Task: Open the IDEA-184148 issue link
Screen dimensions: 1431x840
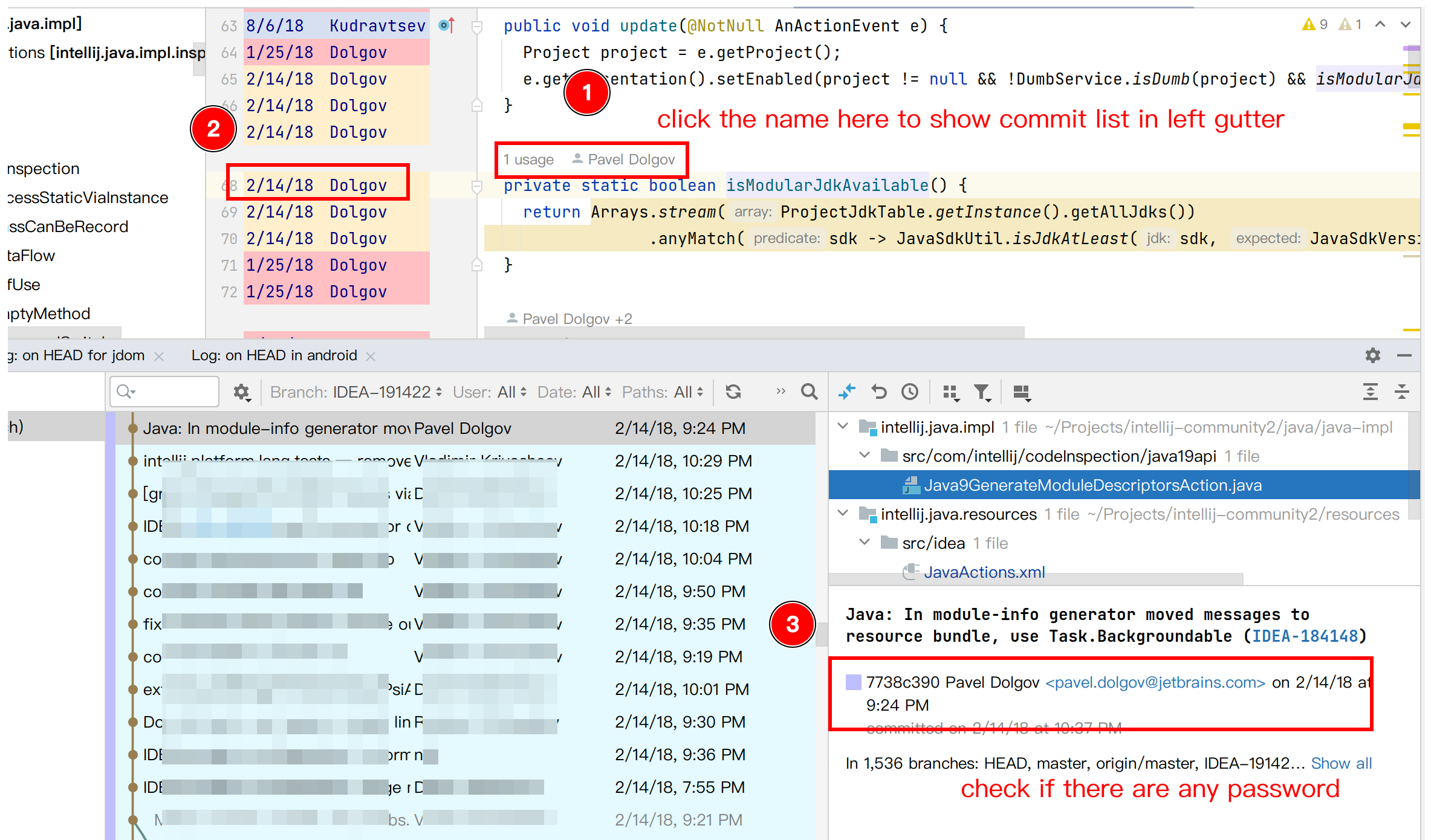Action: pos(1305,636)
